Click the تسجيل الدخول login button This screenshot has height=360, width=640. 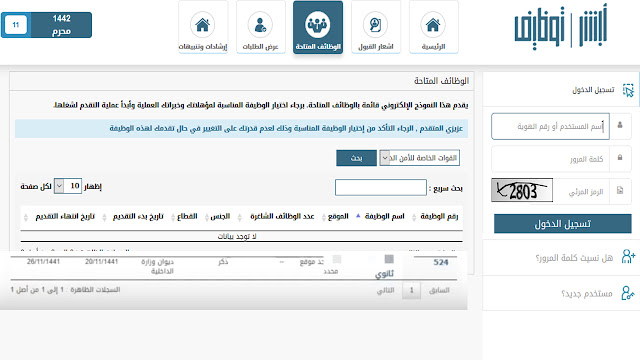tap(562, 224)
